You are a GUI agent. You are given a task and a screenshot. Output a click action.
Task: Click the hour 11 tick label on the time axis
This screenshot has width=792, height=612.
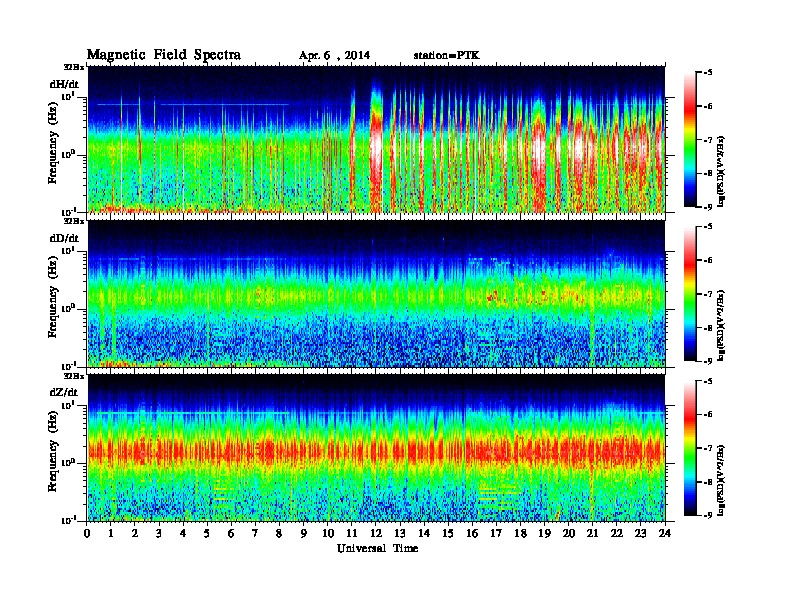coord(352,534)
